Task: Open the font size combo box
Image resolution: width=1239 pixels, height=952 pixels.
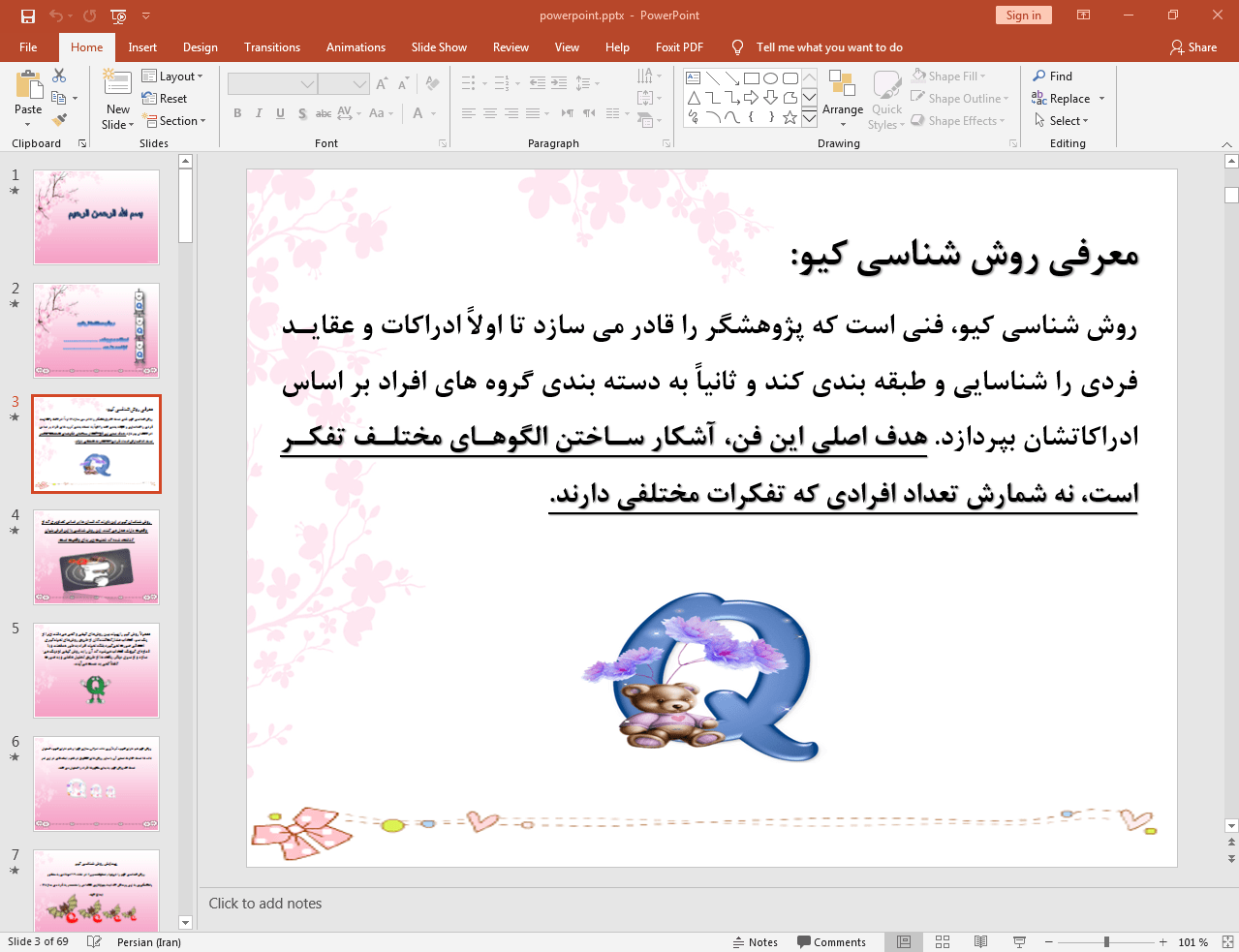Action: tap(344, 84)
